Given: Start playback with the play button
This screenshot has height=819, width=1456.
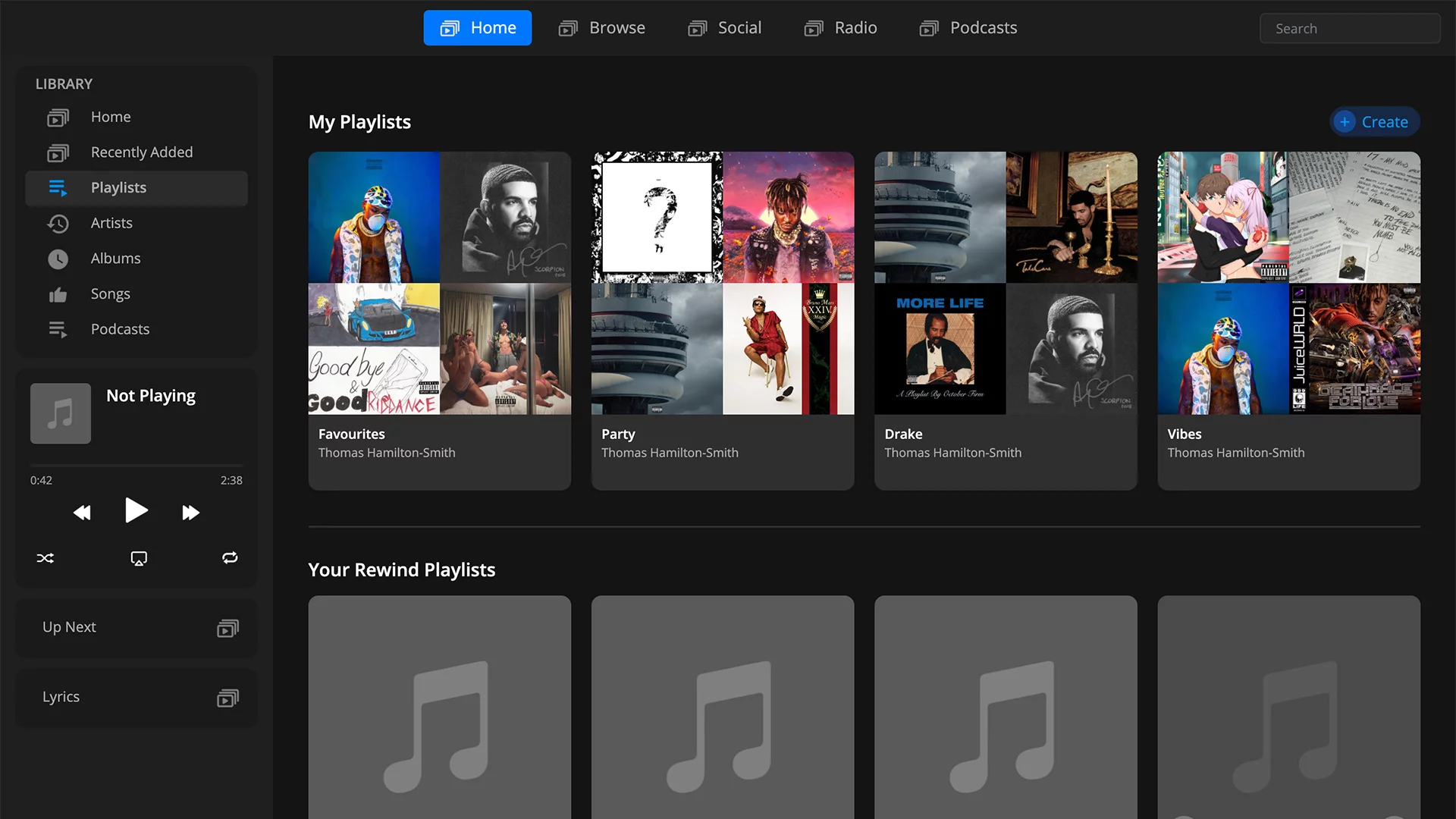Looking at the screenshot, I should pos(136,510).
